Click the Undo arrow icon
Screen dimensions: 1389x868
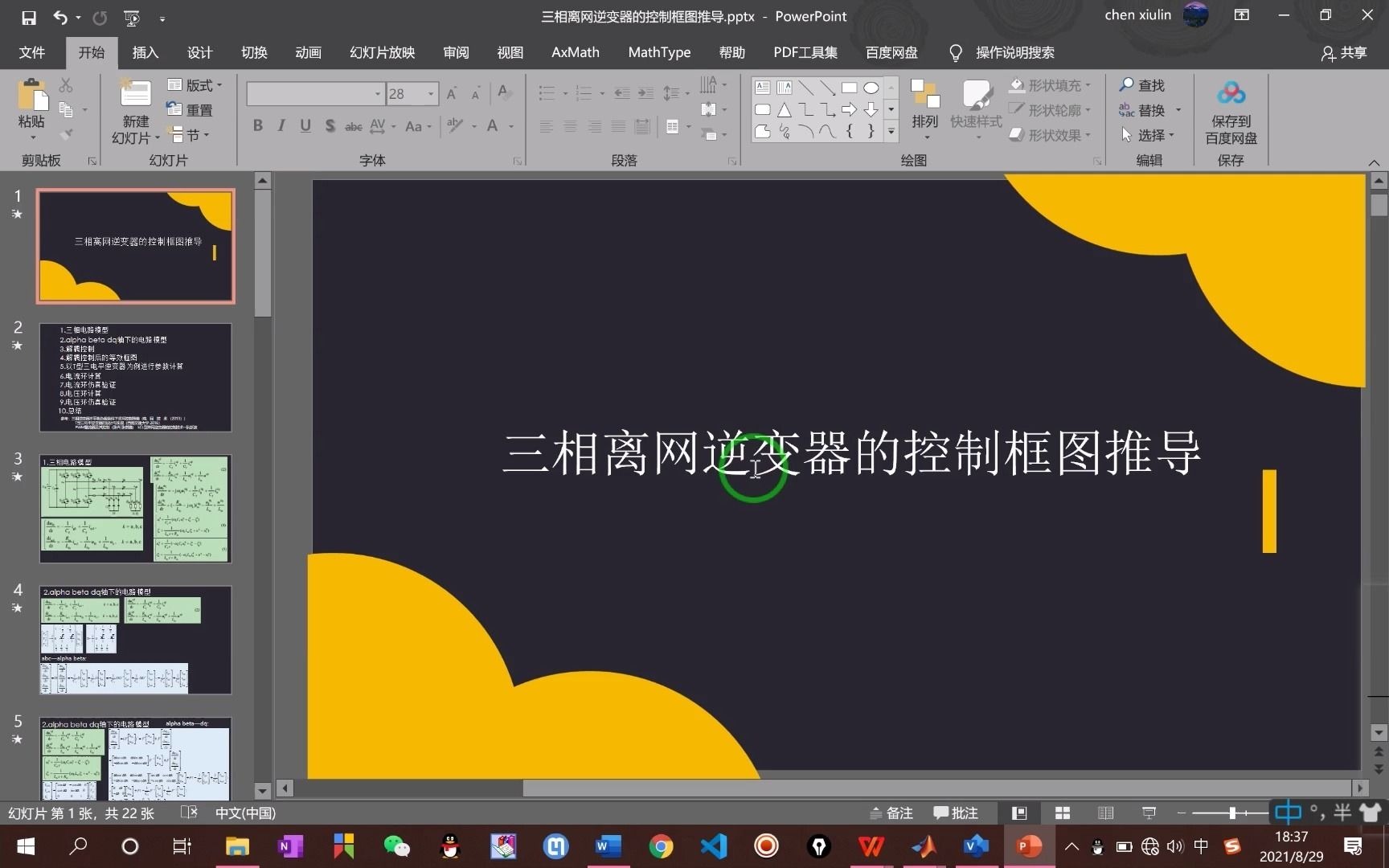60,17
